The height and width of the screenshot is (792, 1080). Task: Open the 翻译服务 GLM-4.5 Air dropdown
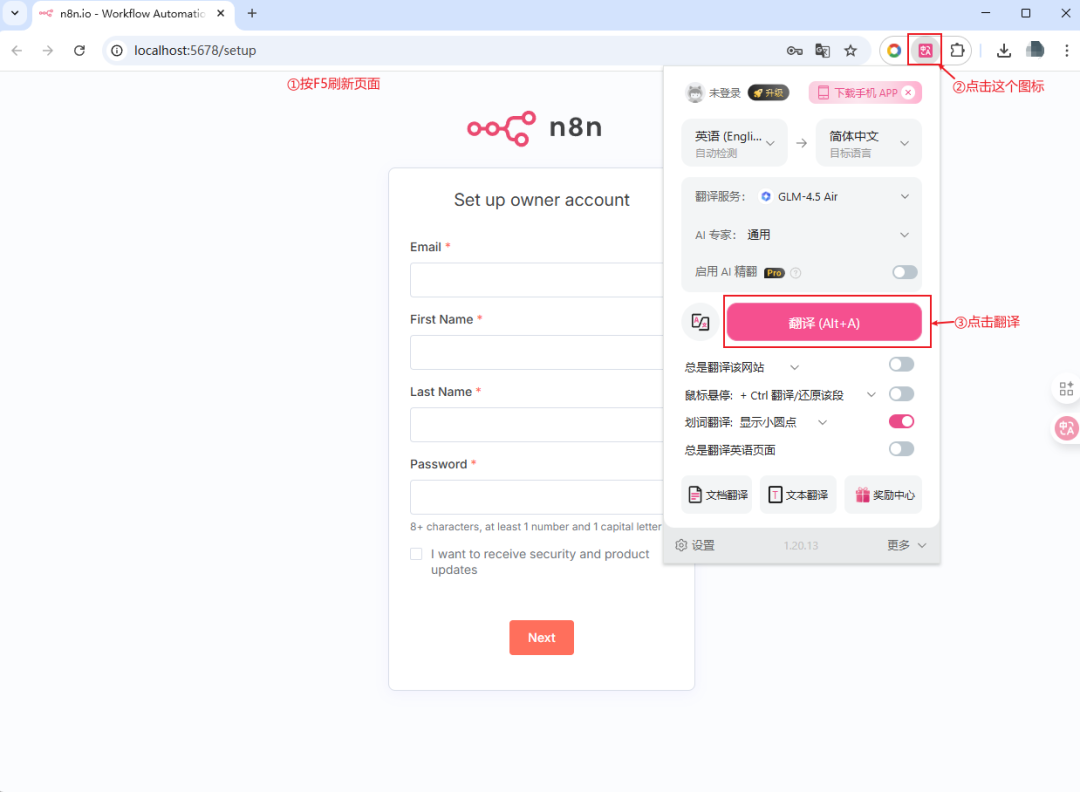point(801,196)
